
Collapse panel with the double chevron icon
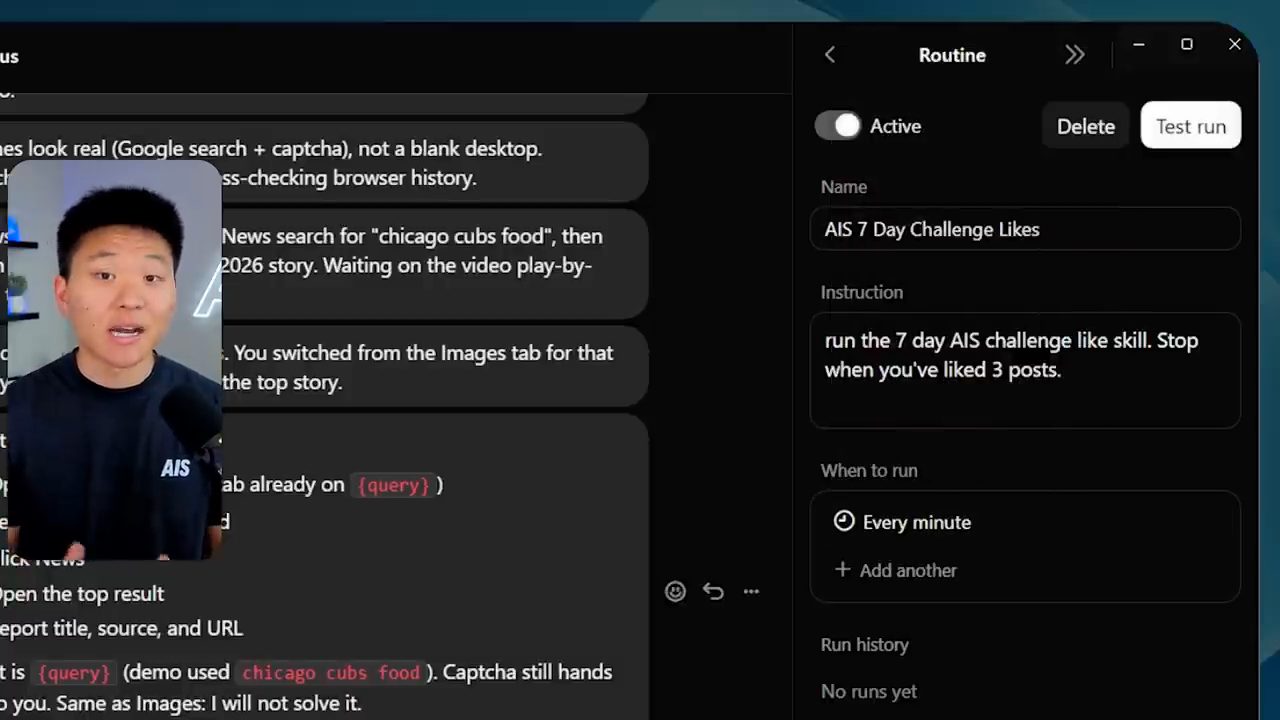click(1074, 55)
